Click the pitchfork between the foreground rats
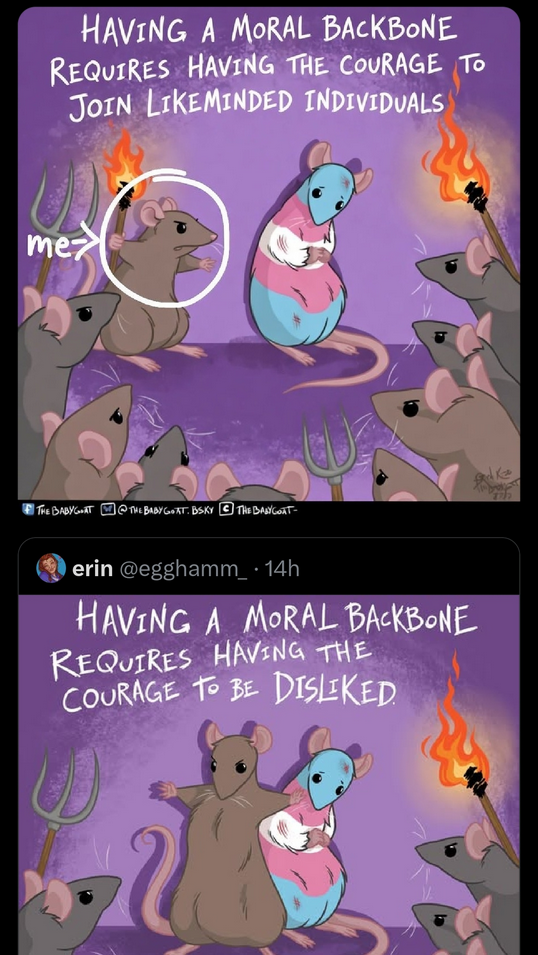 tap(329, 454)
